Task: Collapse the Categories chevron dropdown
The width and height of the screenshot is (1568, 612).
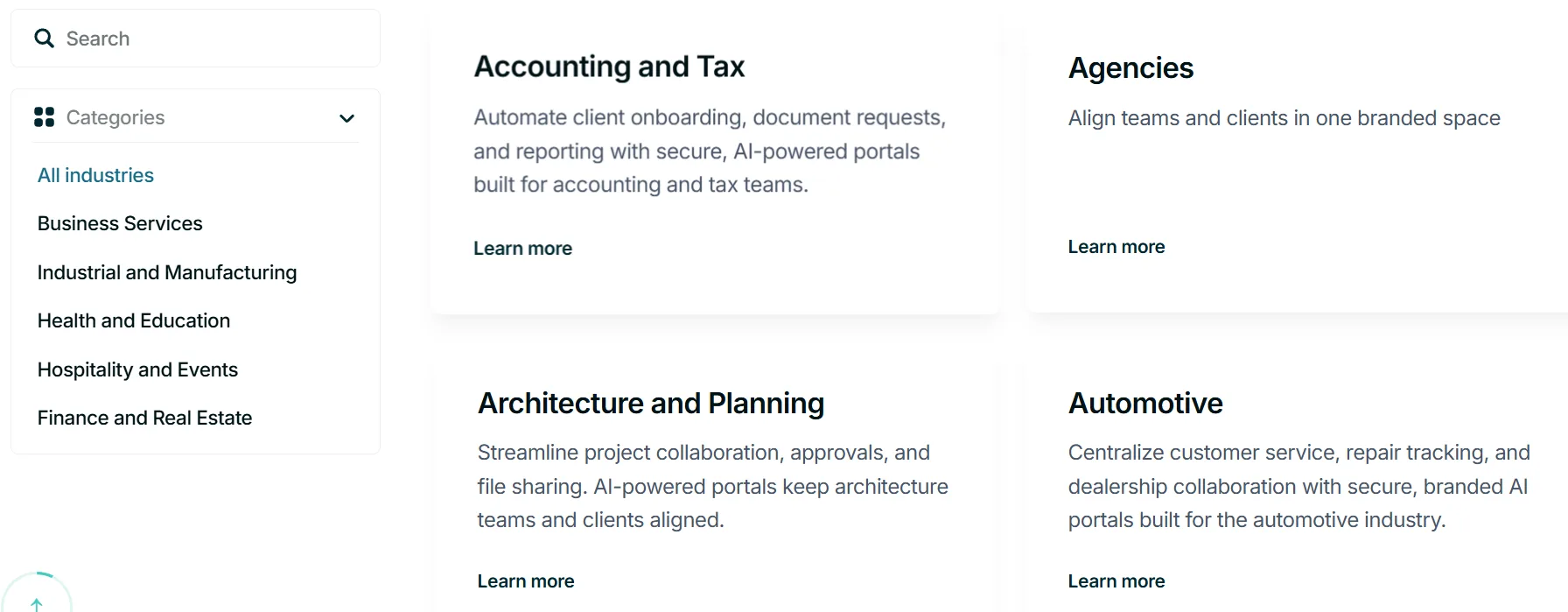Action: pyautogui.click(x=346, y=118)
